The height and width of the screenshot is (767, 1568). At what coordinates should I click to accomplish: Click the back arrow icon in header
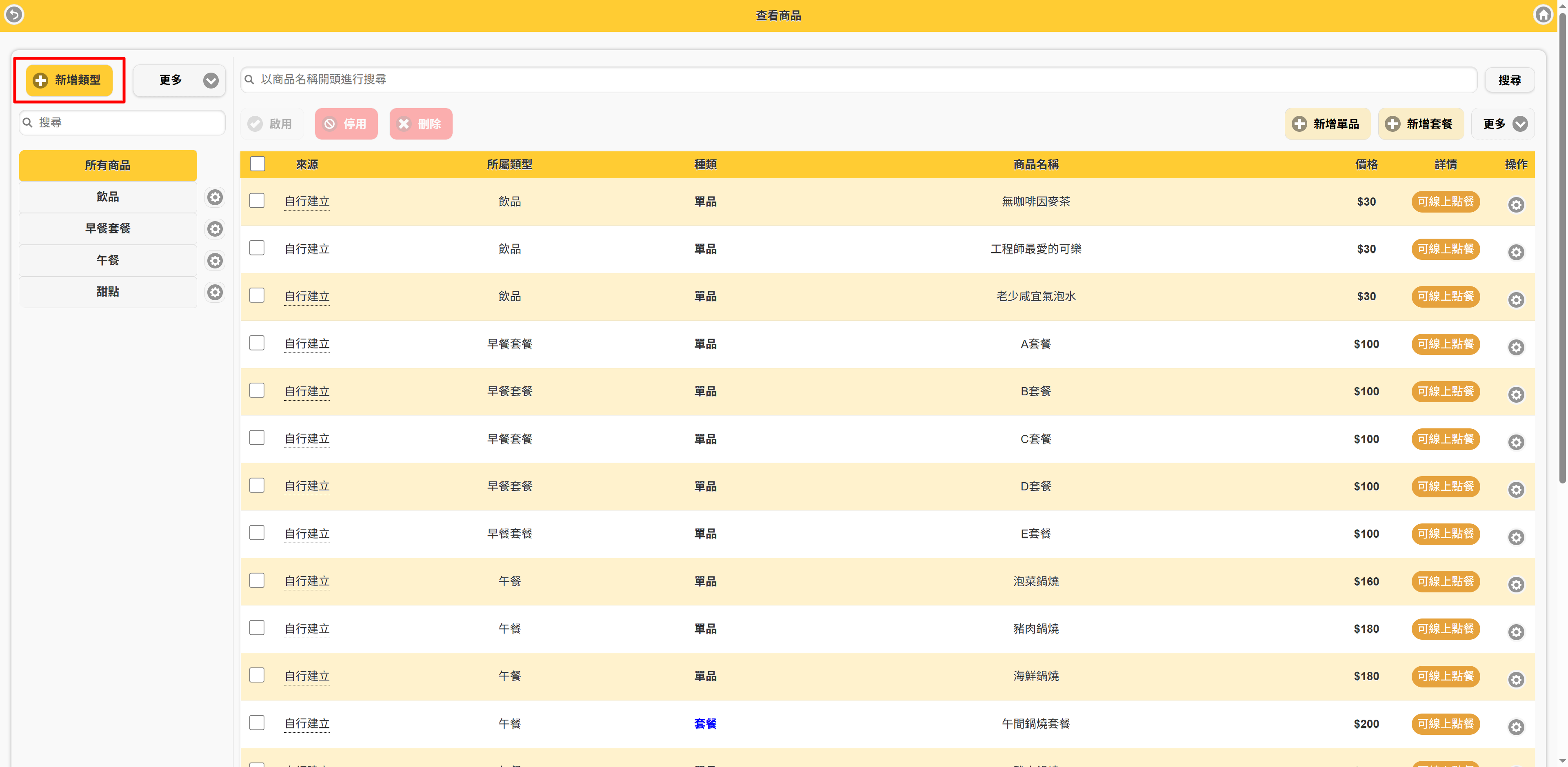tap(14, 15)
